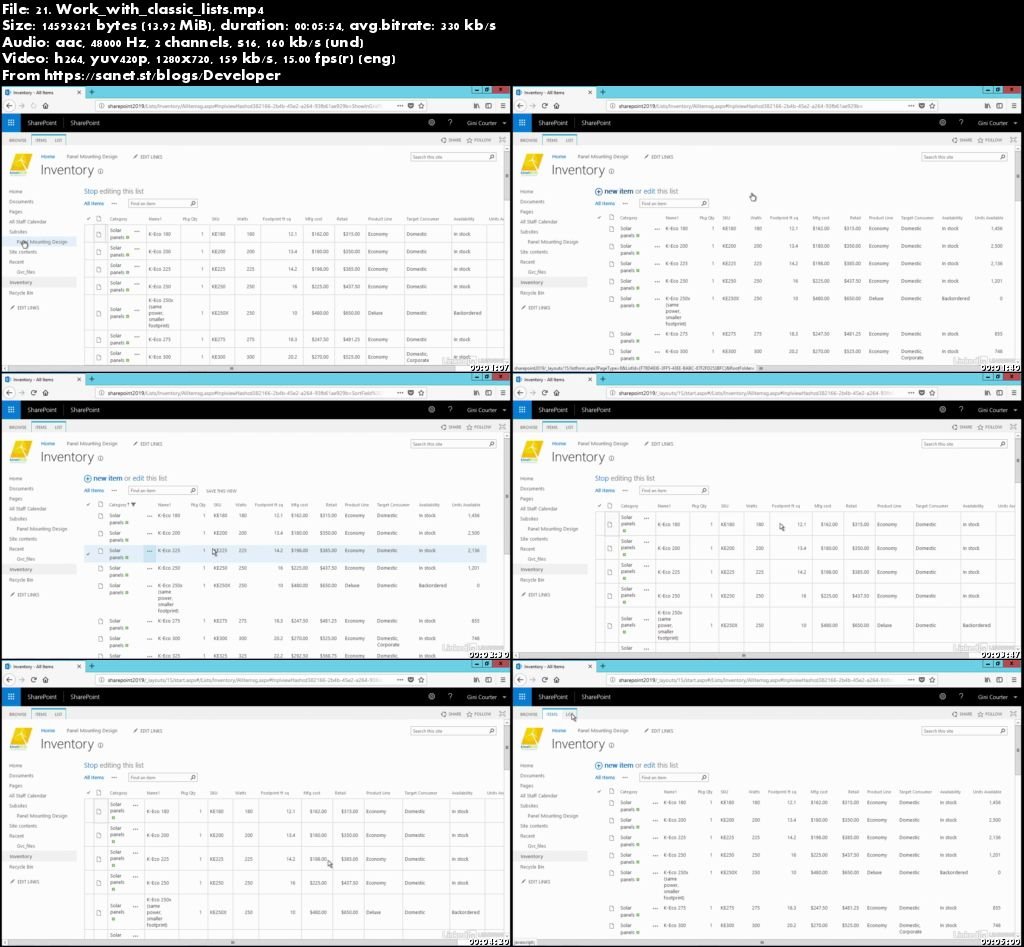The height and width of the screenshot is (947, 1024).
Task: Toggle select-all checkmark in the 00:05:09 frame
Action: (600, 792)
